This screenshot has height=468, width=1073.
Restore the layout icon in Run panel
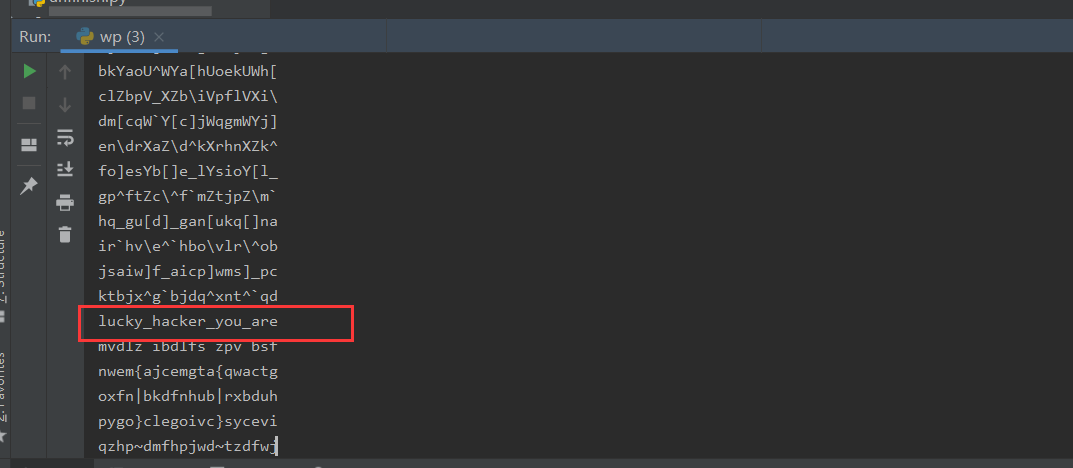click(x=29, y=145)
